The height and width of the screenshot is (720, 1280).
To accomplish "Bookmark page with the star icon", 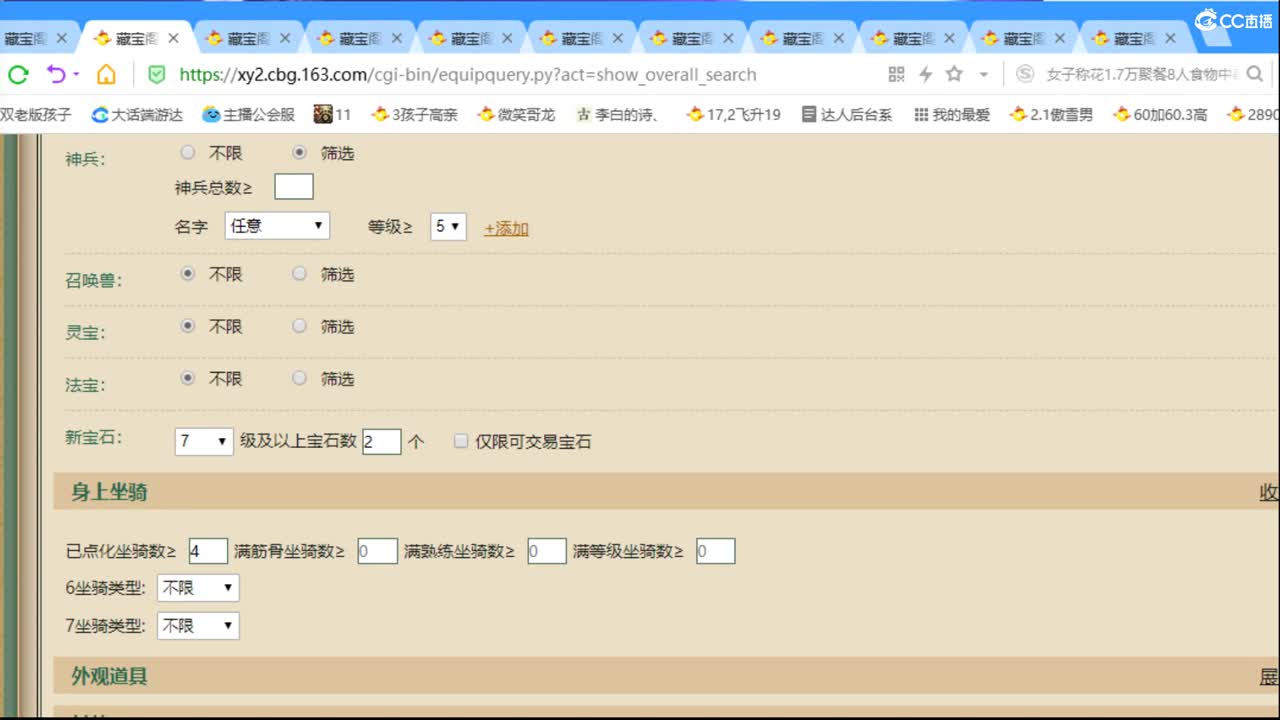I will (954, 74).
